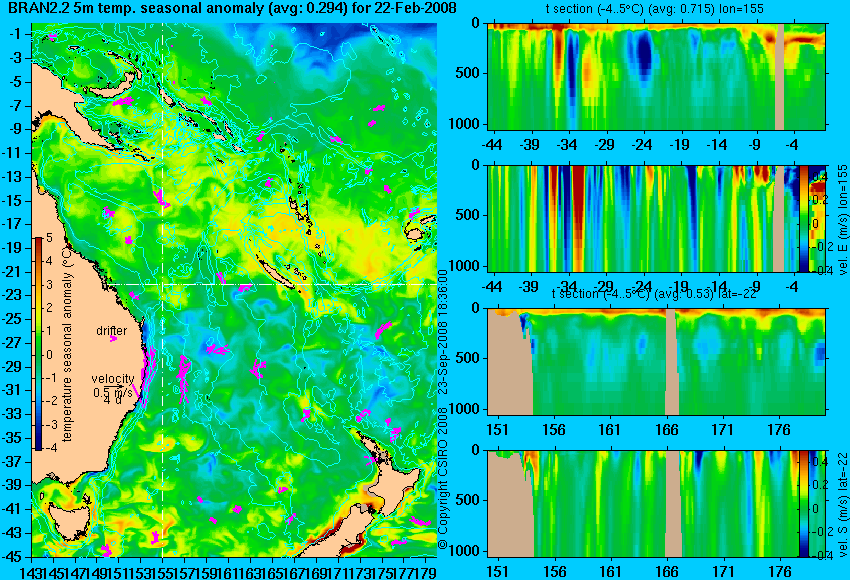This screenshot has height=580, width=850.
Task: Click the temperature anomaly colorbar on the map
Action: tap(38, 344)
